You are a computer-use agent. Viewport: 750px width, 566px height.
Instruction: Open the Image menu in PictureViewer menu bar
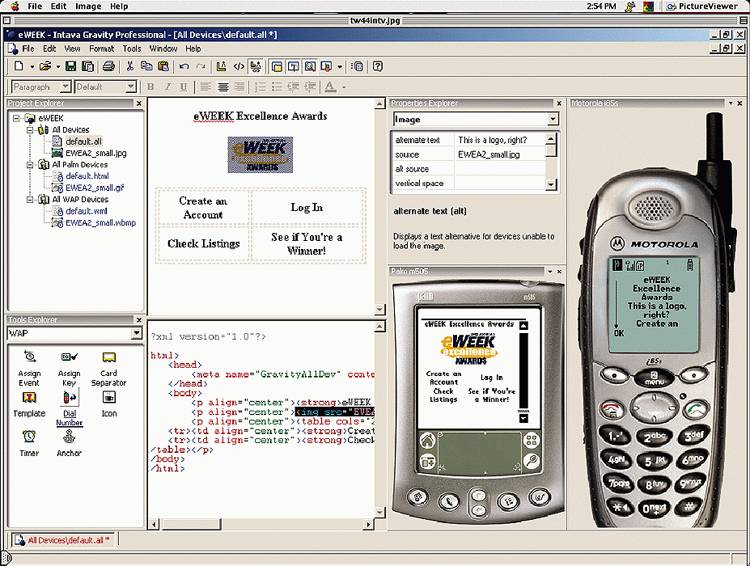(88, 6)
